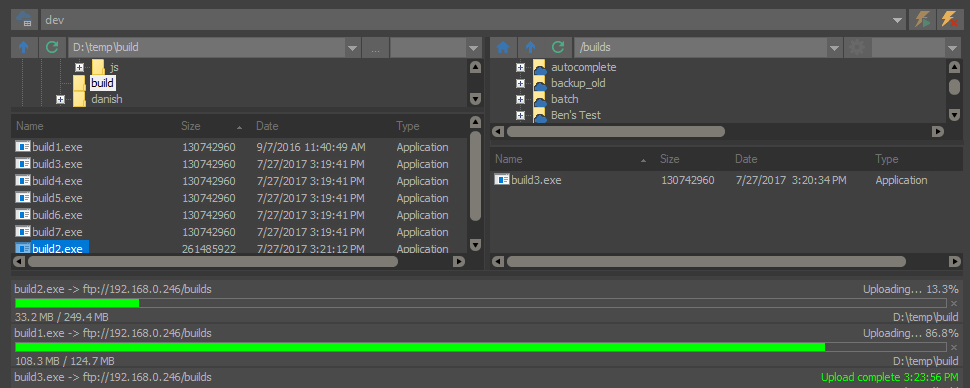970x388 pixels.
Task: Sort local files by Size column
Action: click(191, 126)
